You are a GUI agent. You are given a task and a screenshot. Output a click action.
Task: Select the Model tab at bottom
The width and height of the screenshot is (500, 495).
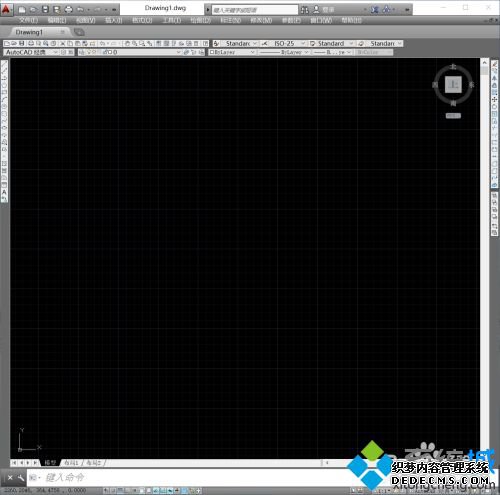pos(50,463)
